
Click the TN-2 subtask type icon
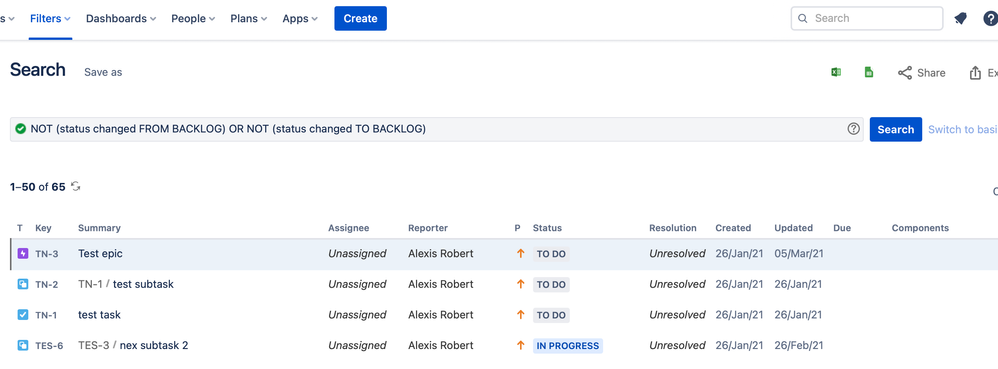[x=23, y=284]
